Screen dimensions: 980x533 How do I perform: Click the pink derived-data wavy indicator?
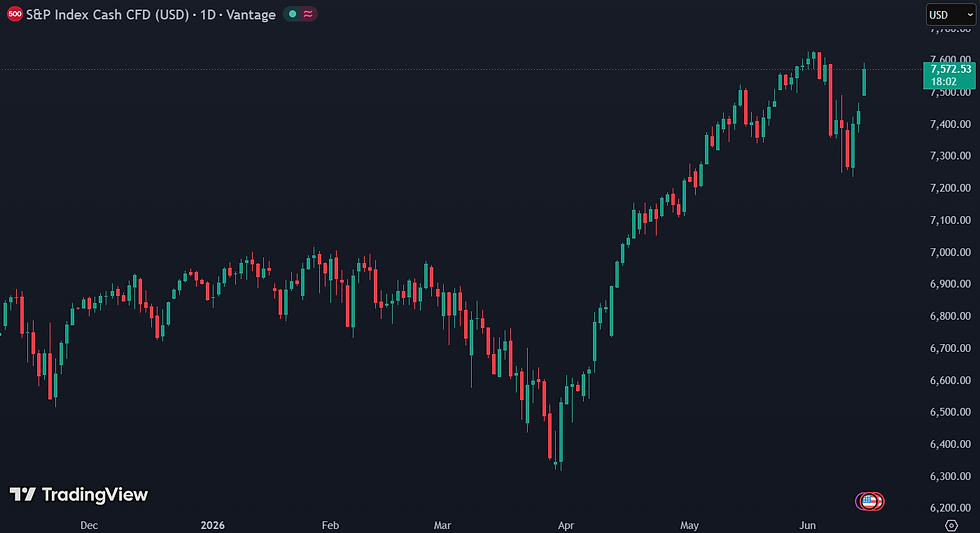308,14
